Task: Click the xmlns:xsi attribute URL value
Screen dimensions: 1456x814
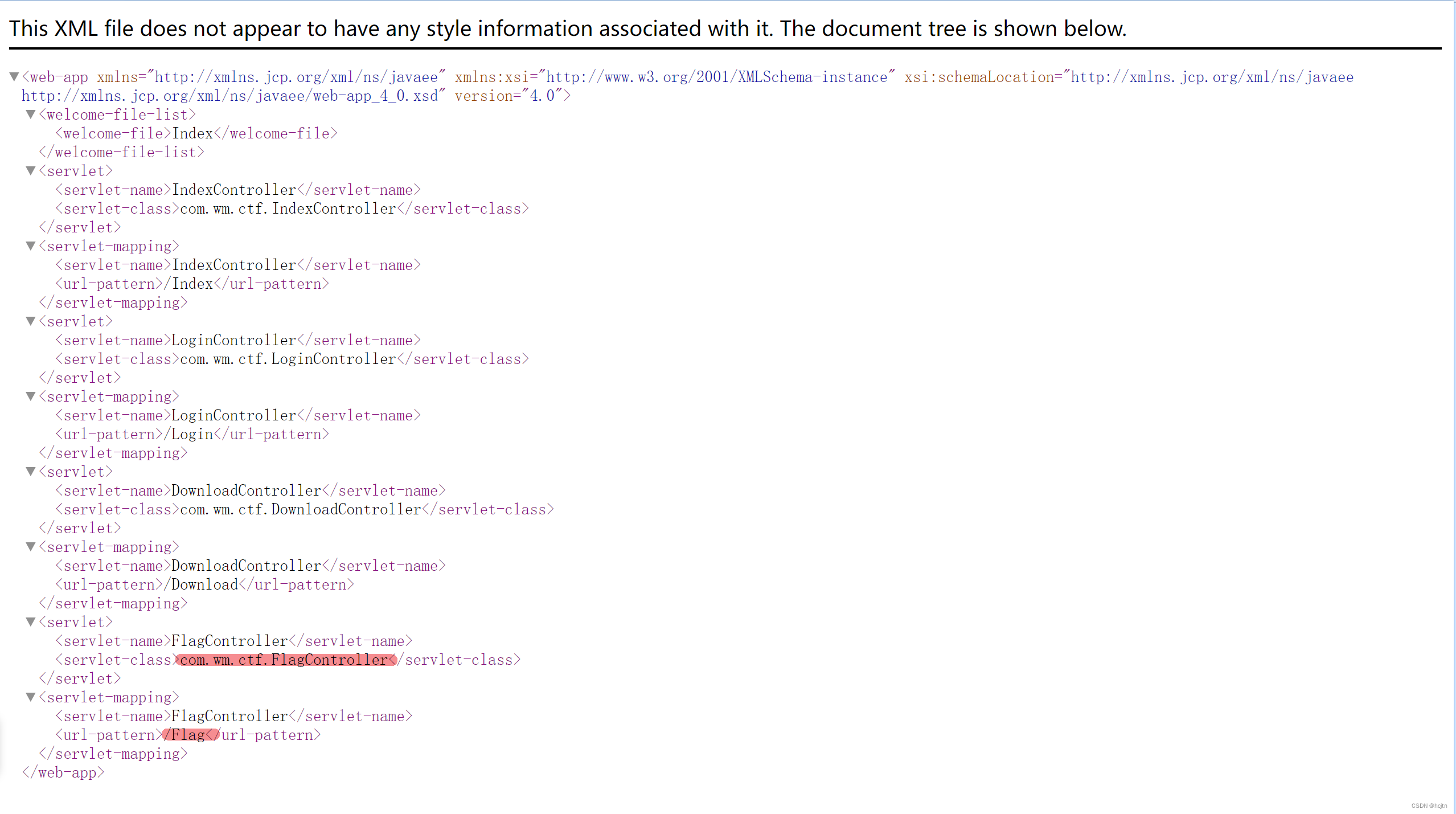Action: coord(720,77)
